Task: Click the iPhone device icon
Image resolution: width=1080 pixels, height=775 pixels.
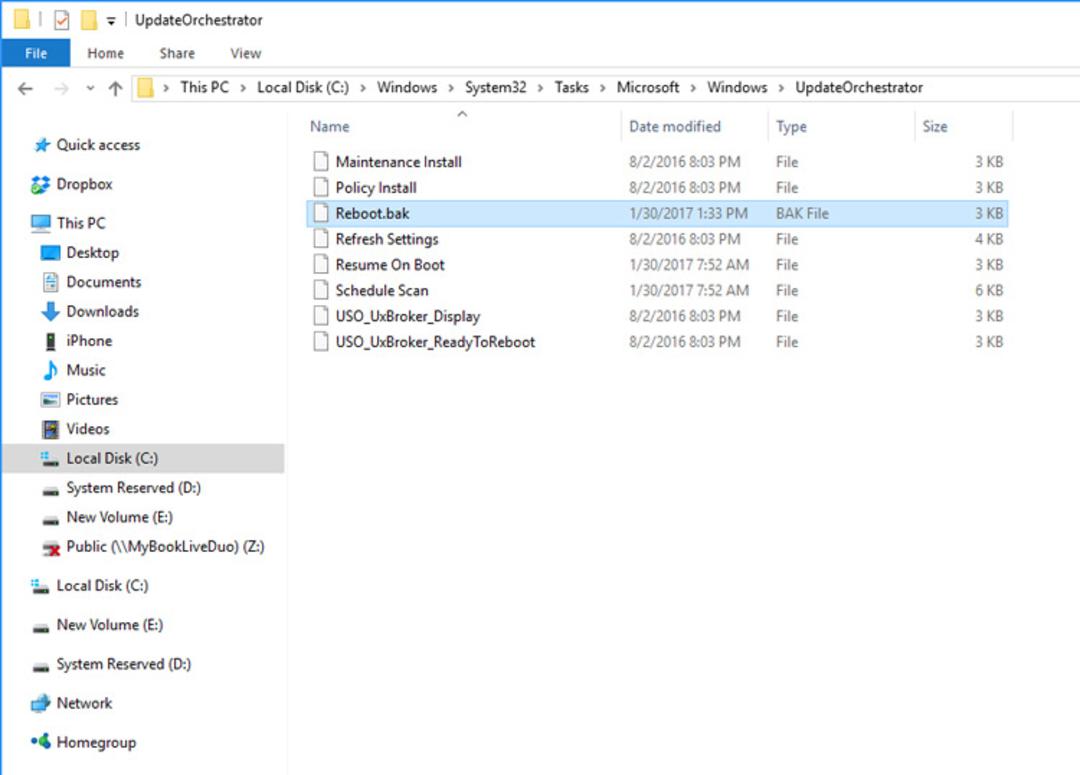Action: point(50,341)
